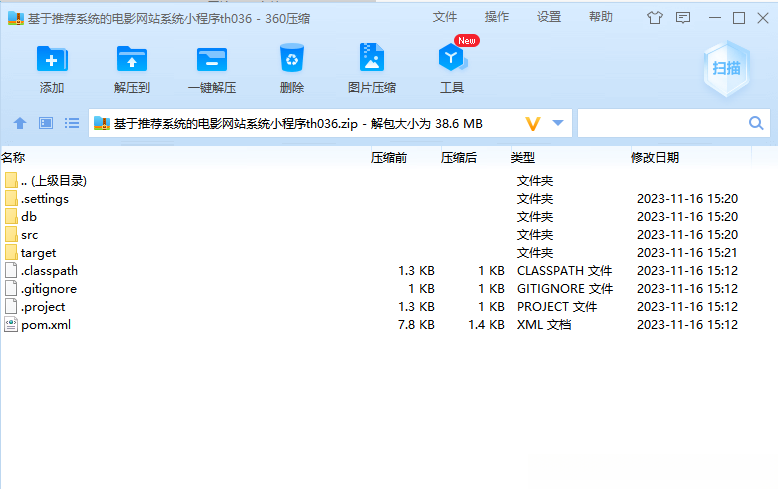
Task: Click the pom.xml file icon
Action: (11, 325)
